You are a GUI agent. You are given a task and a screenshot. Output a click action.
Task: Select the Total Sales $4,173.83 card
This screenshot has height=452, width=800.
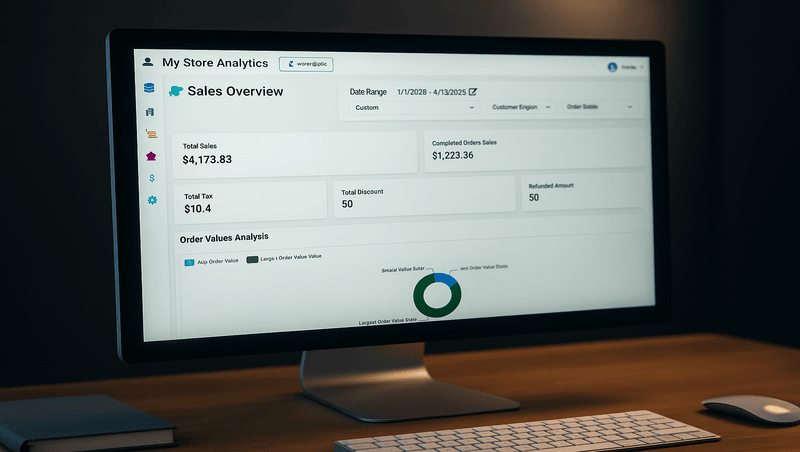295,155
